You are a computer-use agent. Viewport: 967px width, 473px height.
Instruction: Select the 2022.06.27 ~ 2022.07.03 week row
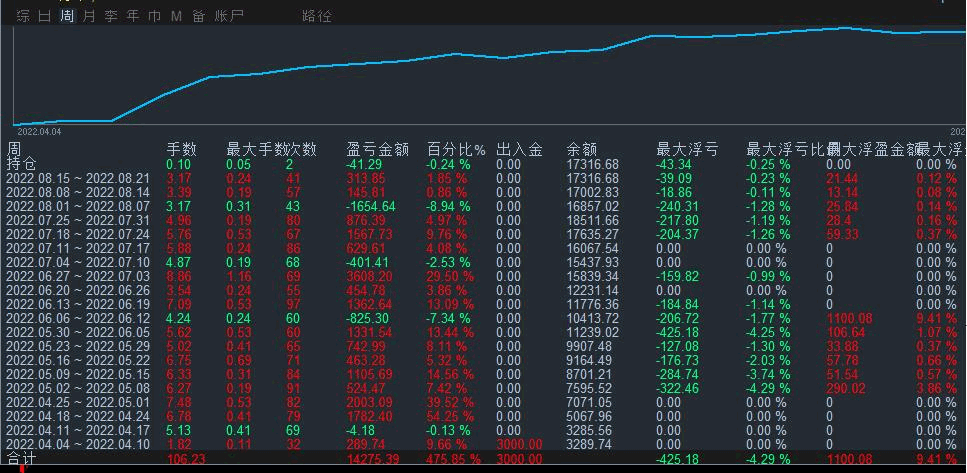click(x=77, y=276)
